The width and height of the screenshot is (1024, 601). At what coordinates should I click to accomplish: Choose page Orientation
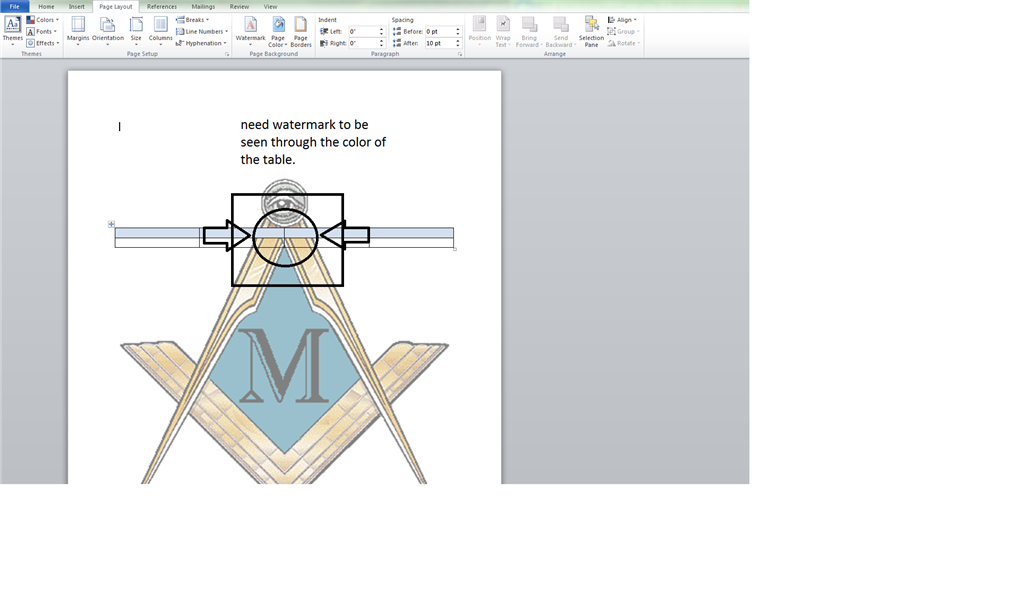108,31
